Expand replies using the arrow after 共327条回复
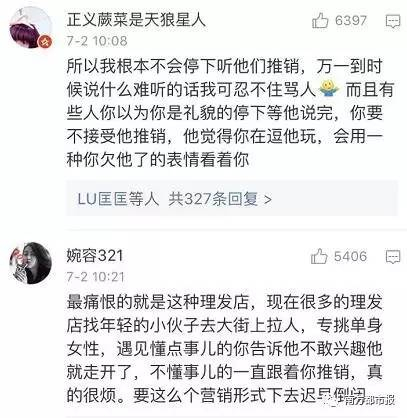 pos(268,199)
